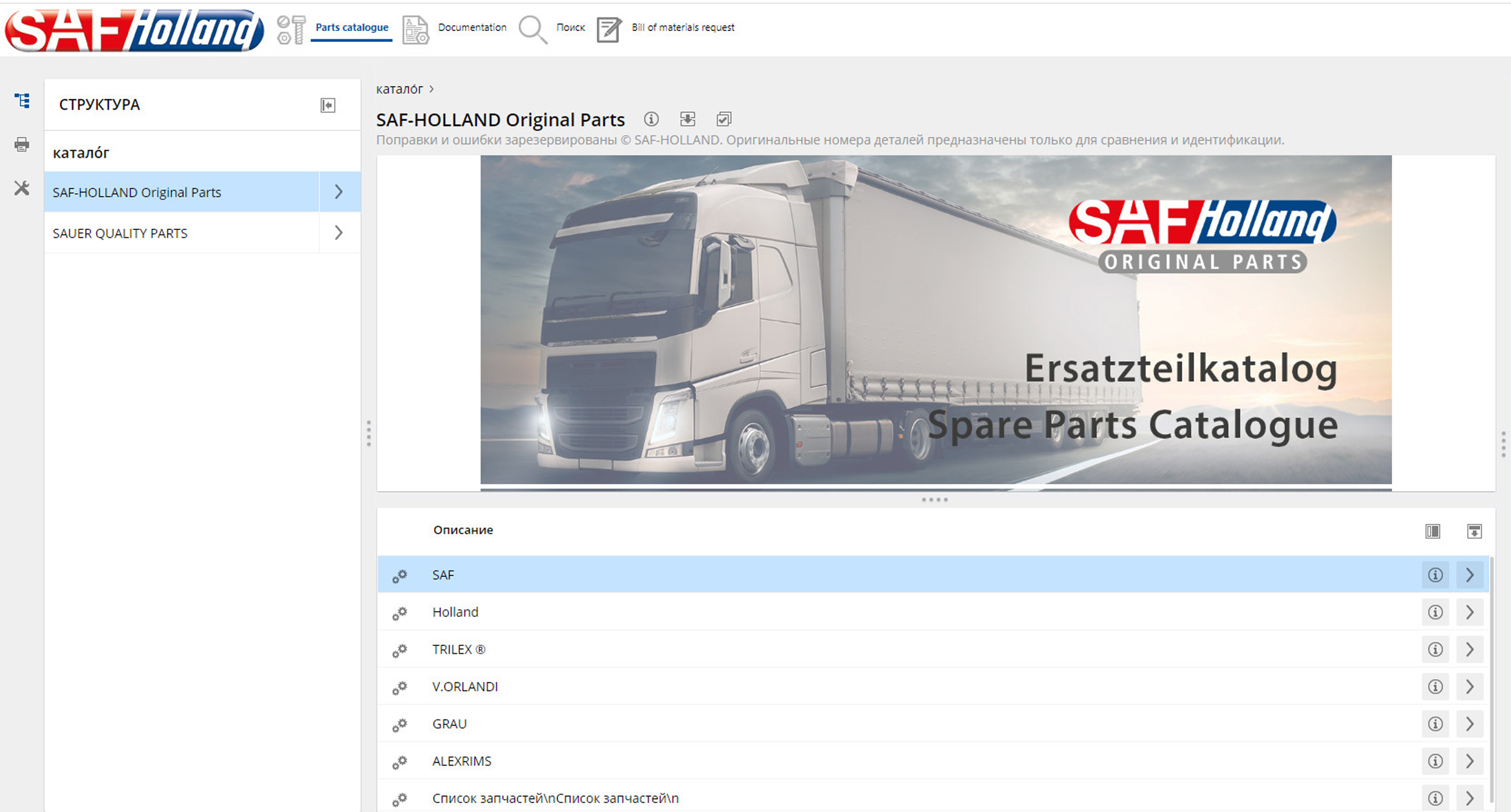This screenshot has width=1511, height=812.
Task: Click the download icon next to the catalogue title
Action: 687,119
